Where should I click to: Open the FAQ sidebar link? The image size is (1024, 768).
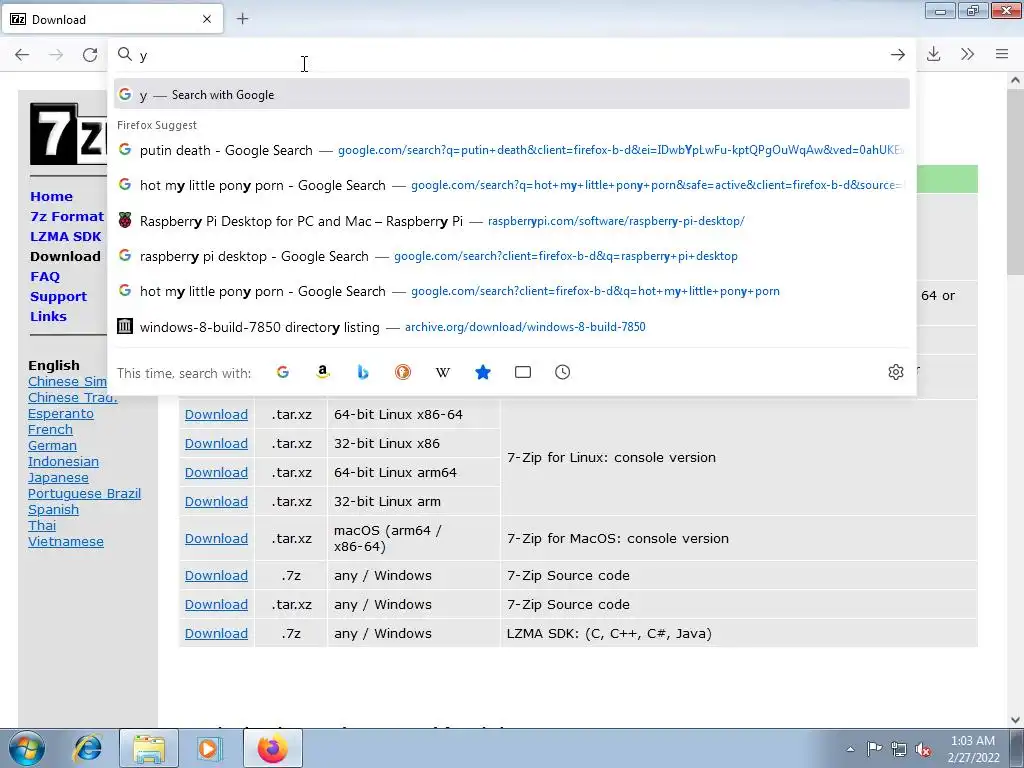click(x=45, y=276)
